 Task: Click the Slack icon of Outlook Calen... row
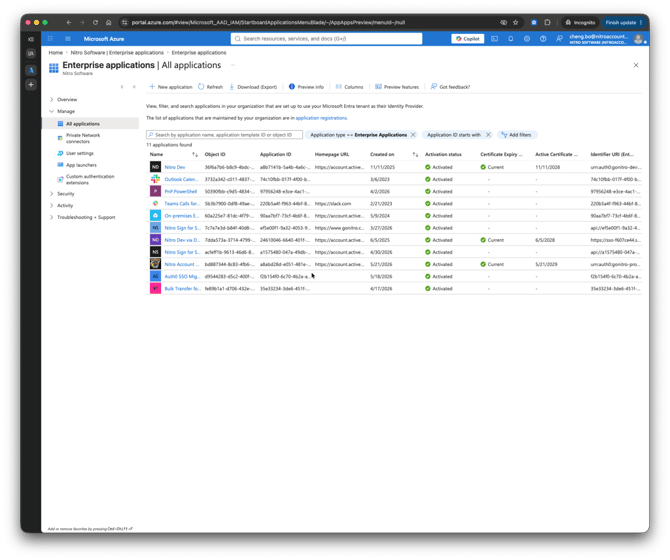pyautogui.click(x=156, y=179)
